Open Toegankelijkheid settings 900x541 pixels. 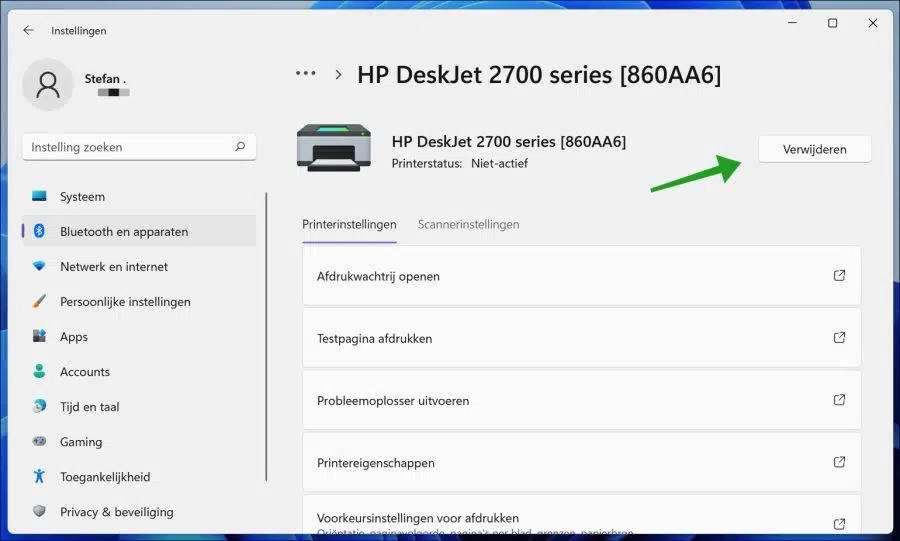pos(139,477)
